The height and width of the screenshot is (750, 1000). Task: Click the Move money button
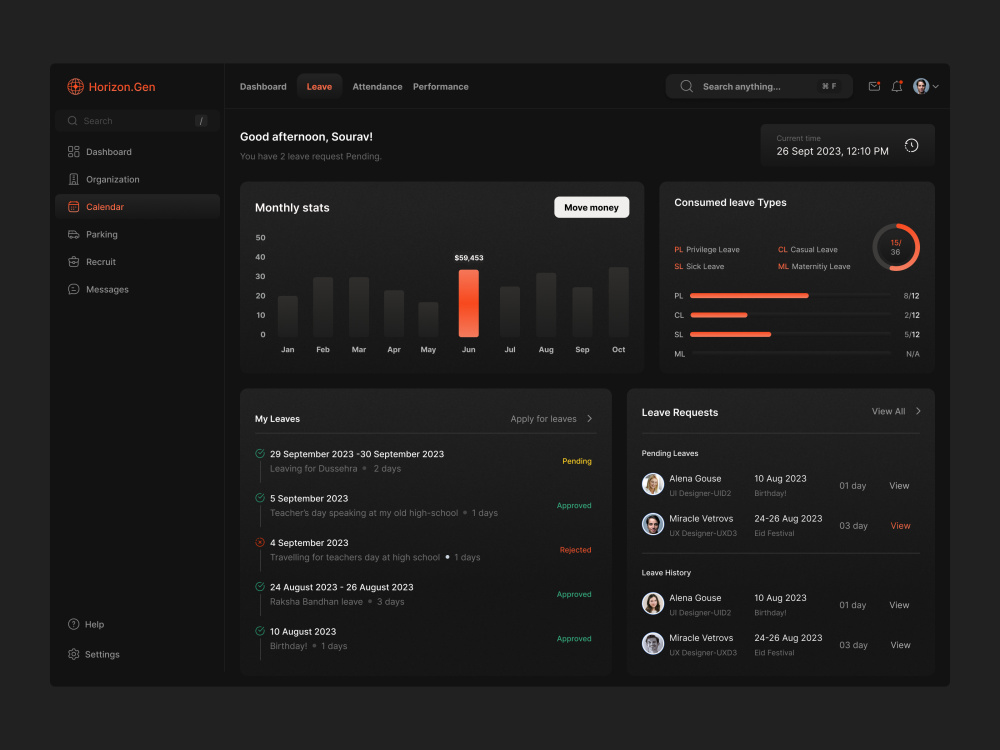point(591,207)
